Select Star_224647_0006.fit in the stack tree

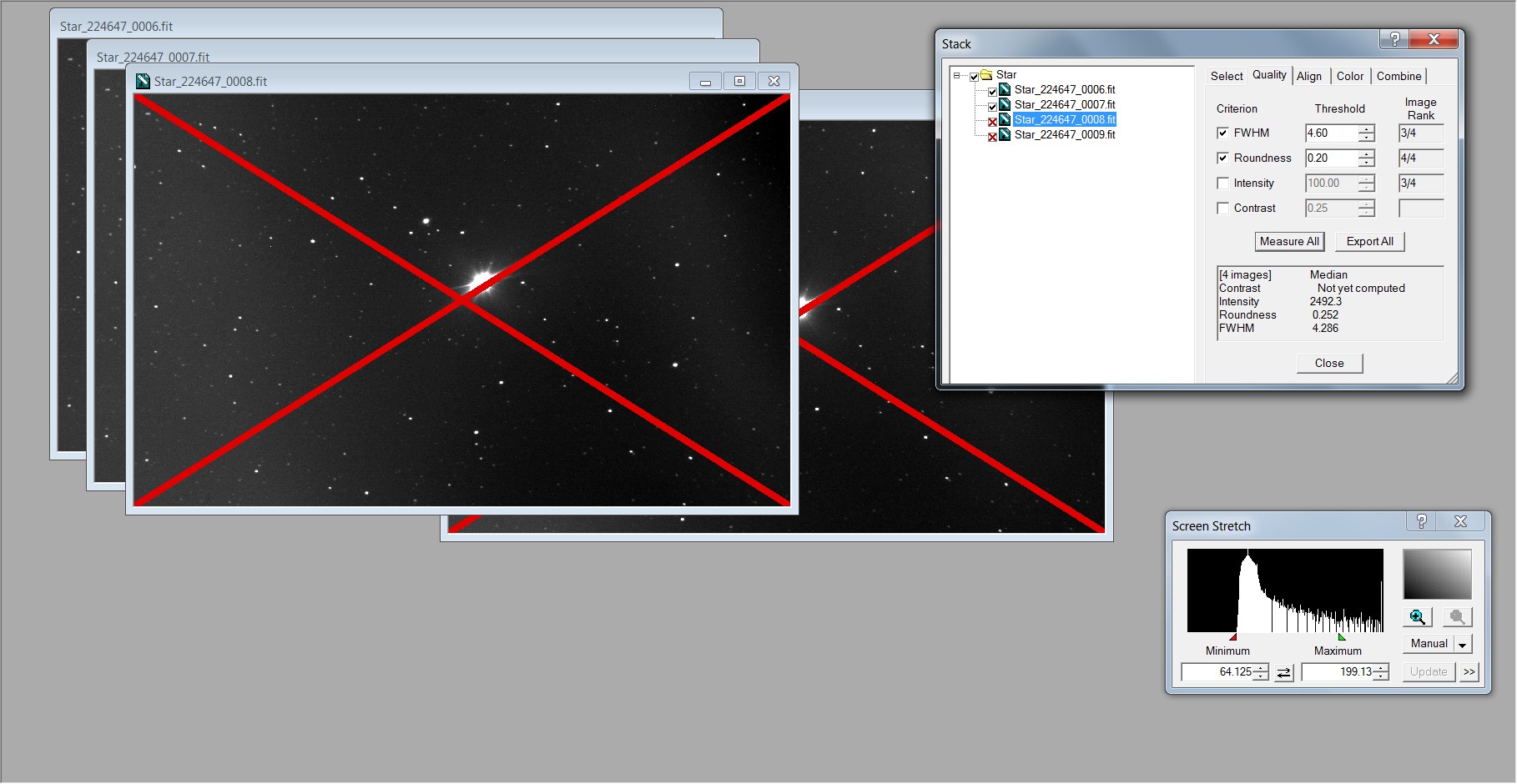(1065, 89)
